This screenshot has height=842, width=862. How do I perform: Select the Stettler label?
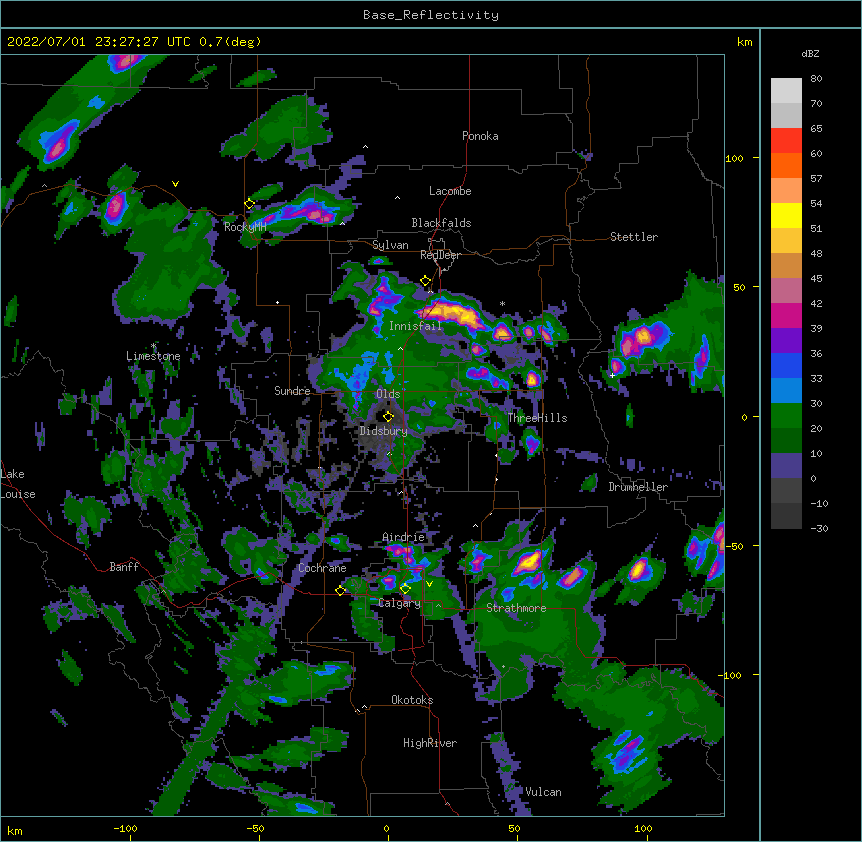click(x=634, y=237)
